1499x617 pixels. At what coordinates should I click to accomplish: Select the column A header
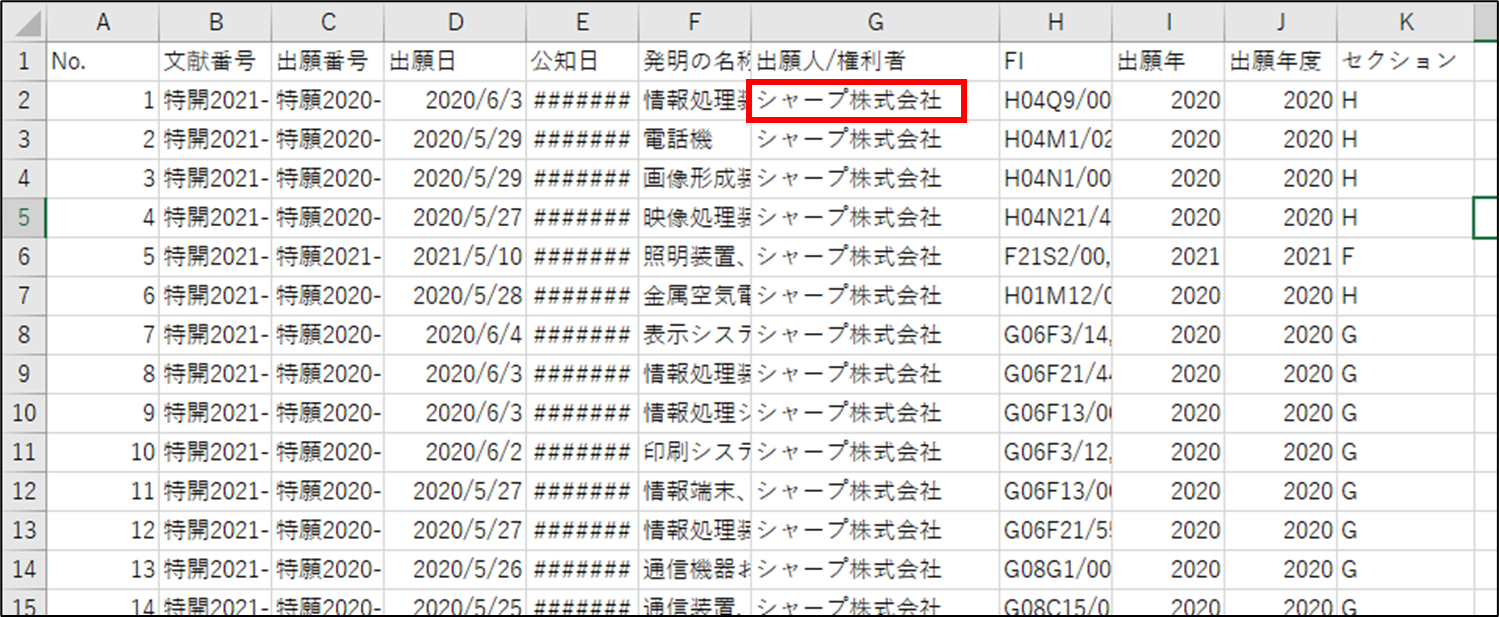tap(102, 22)
